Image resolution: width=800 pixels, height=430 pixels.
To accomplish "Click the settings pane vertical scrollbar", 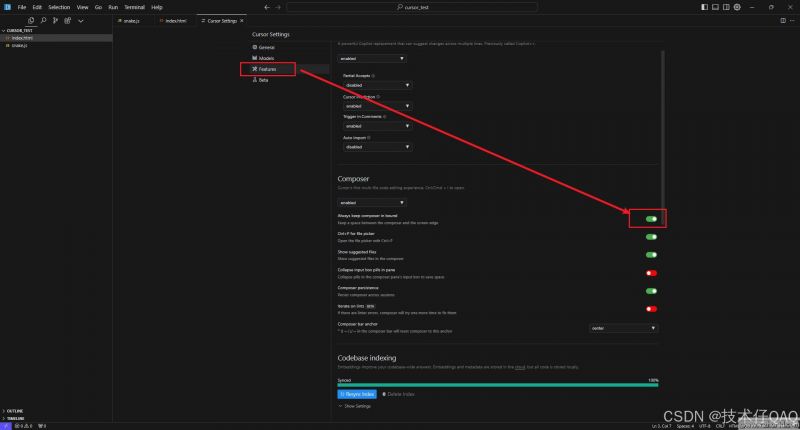I will (x=663, y=138).
